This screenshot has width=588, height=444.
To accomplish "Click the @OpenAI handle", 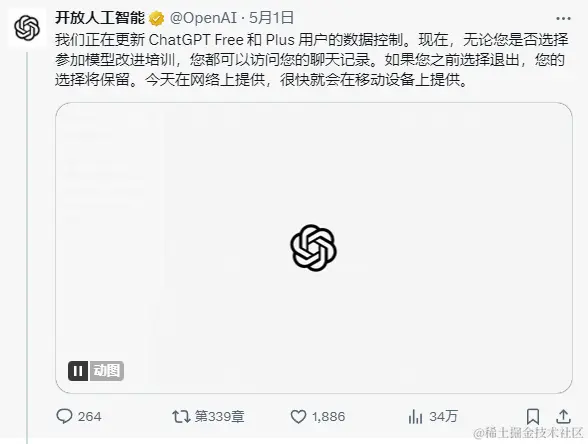I will 204,18.
